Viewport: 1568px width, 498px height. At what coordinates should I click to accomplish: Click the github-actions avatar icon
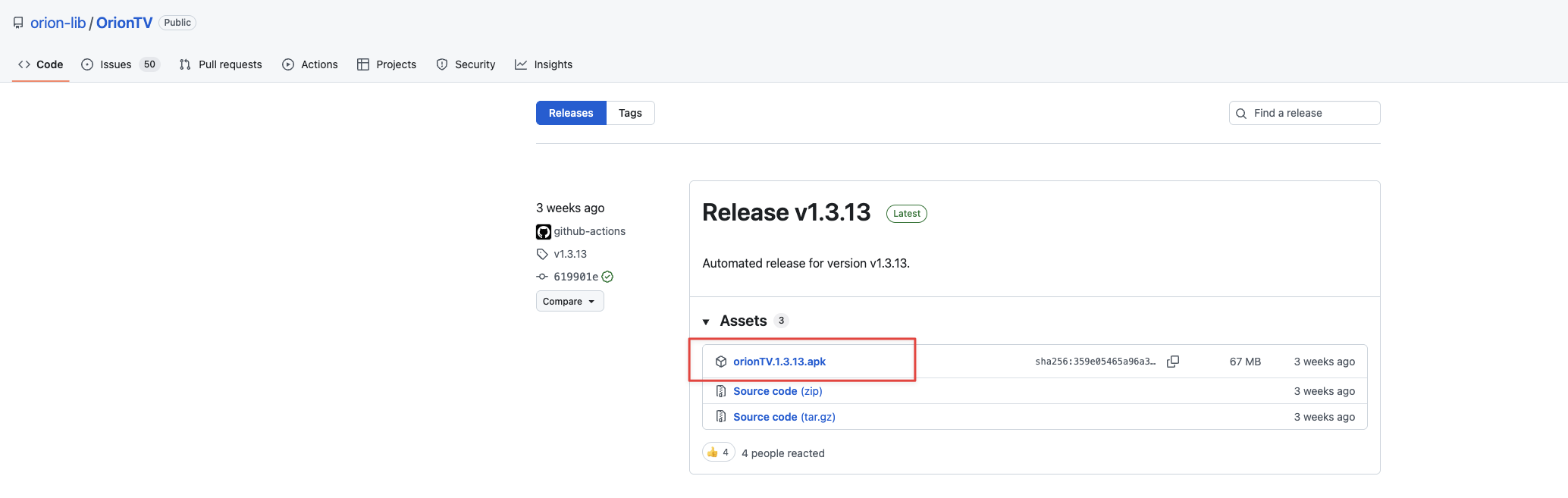(x=544, y=232)
